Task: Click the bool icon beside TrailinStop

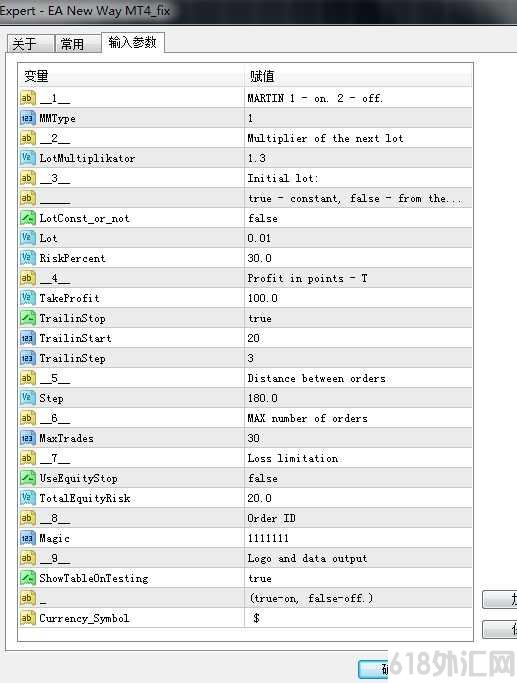Action: tap(27, 318)
